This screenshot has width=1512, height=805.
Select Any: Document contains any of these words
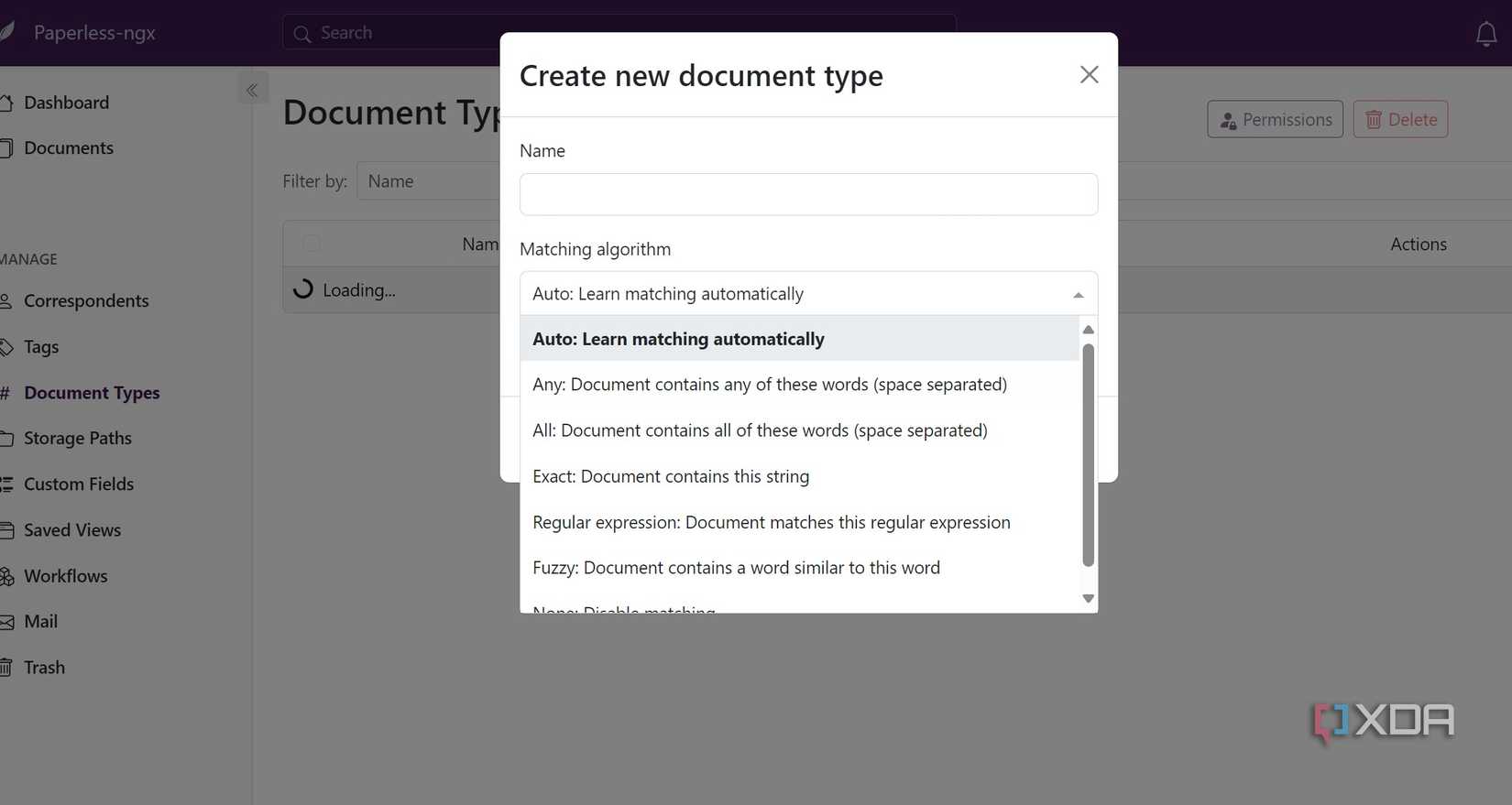click(x=799, y=385)
